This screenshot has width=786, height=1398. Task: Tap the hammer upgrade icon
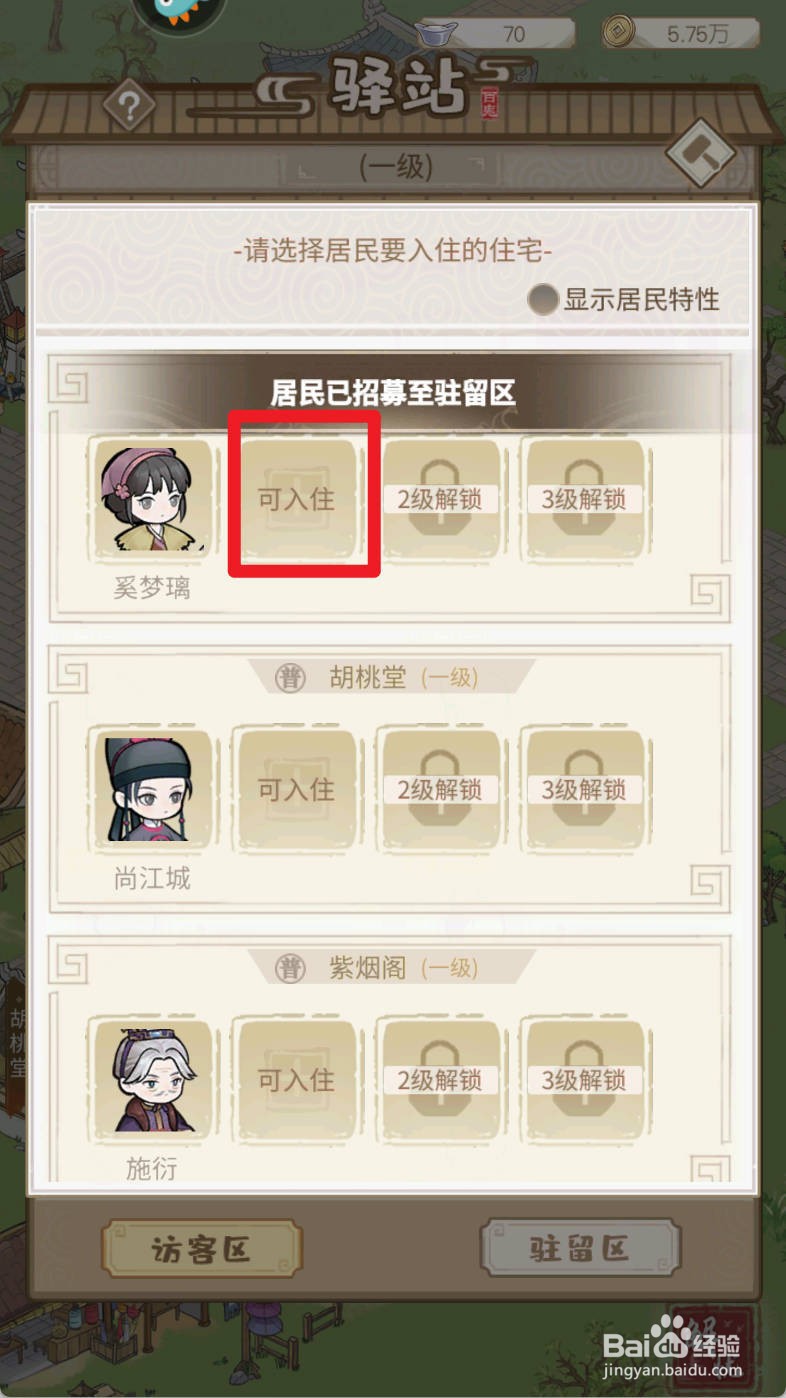(x=700, y=153)
